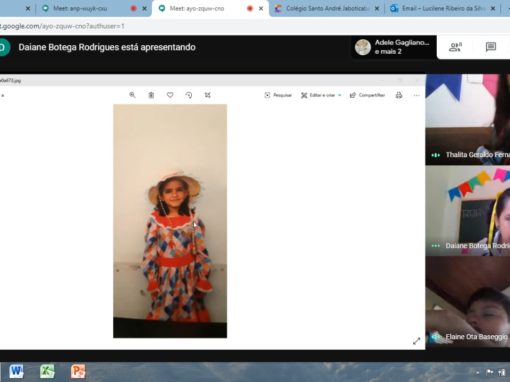Select the crop tool icon

click(207, 95)
